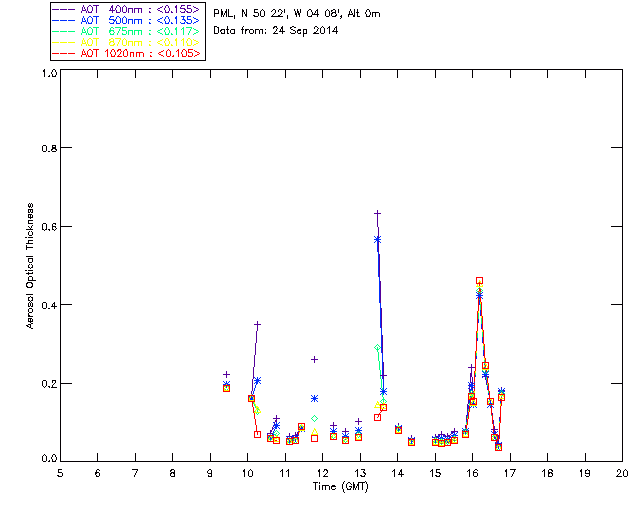This screenshot has height=512, width=640.
Task: Click the 'Data from: 24 Sep 2014' text
Action: [x=276, y=31]
